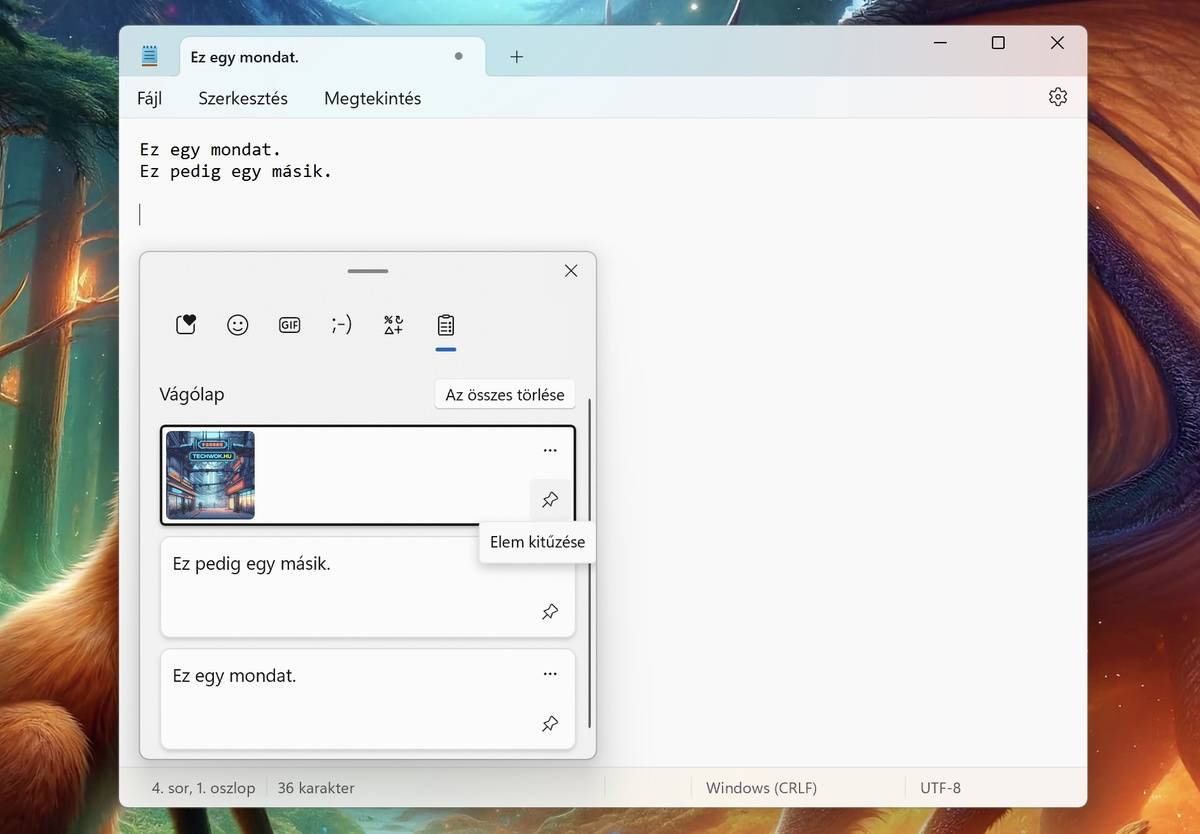
Task: Paste the image thumbnail from clipboard
Action: 210,475
